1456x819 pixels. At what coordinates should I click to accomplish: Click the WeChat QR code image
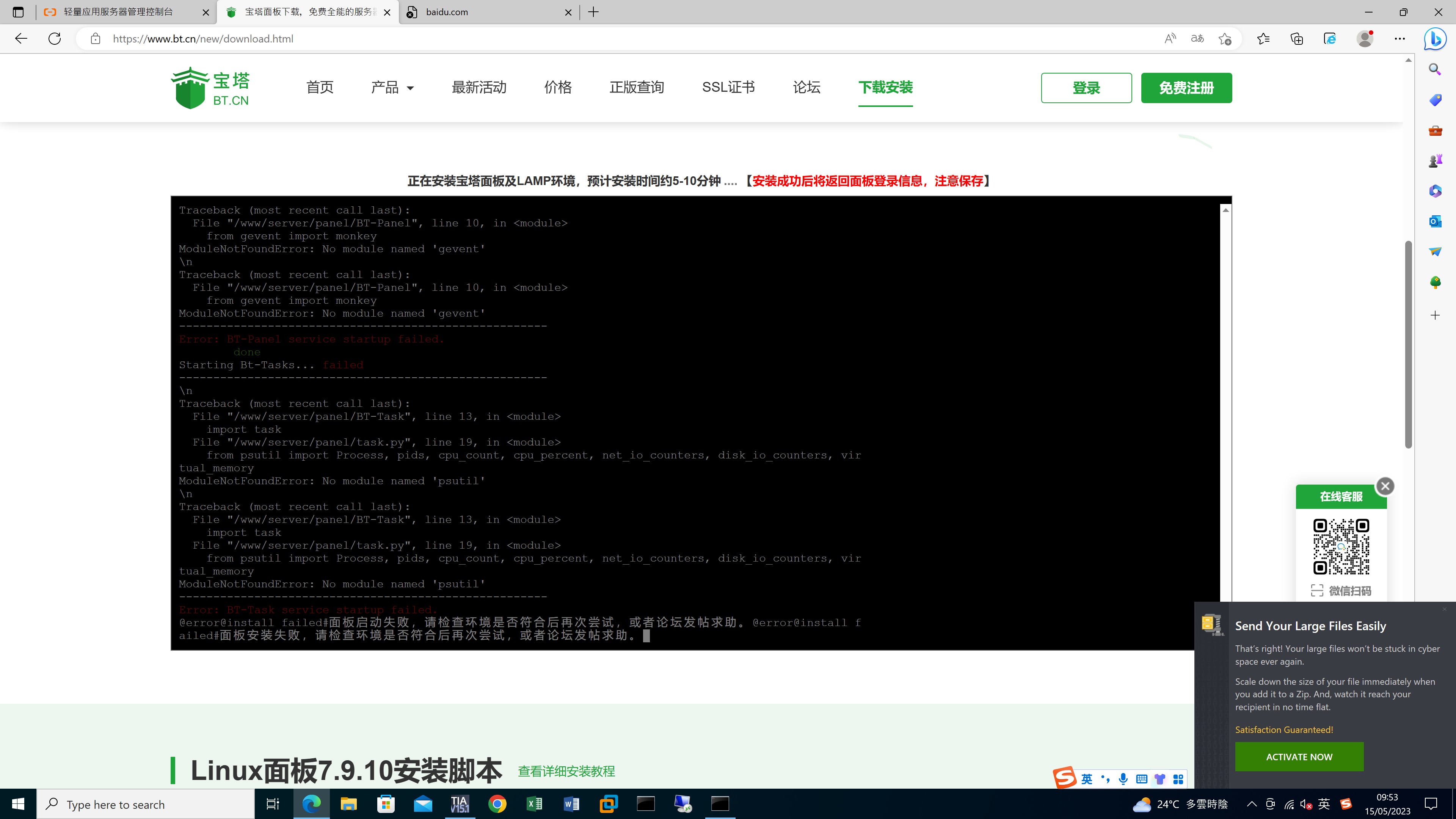coord(1341,546)
